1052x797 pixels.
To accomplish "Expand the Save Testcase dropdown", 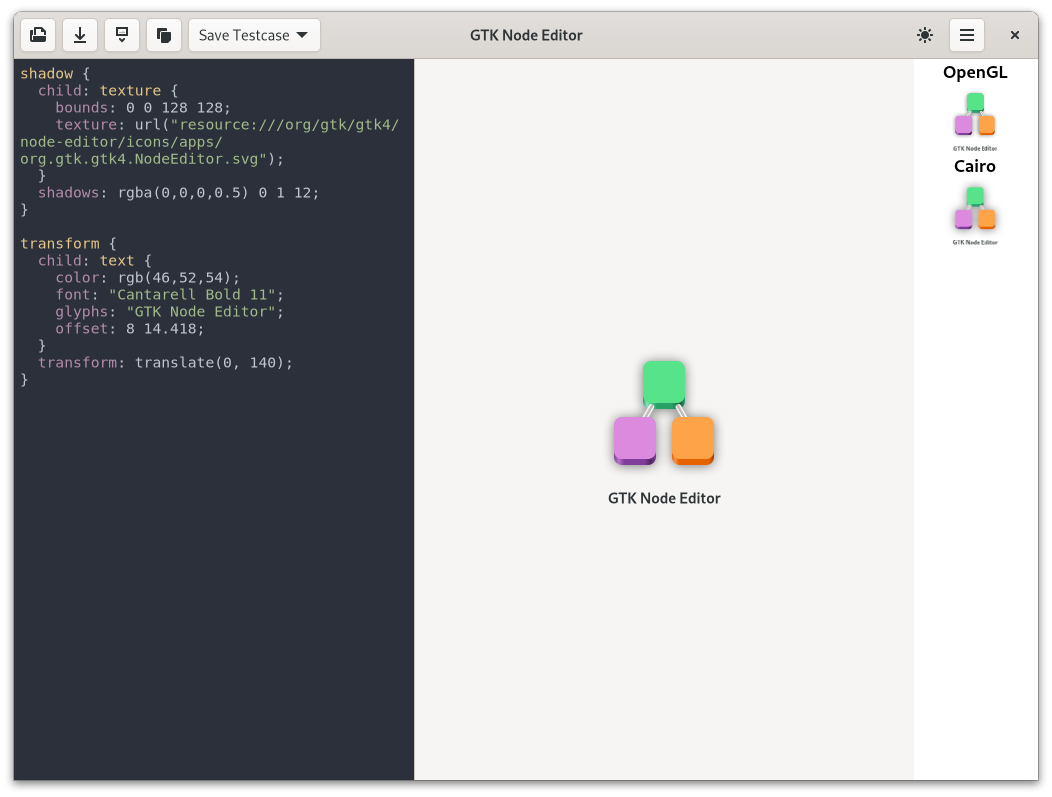I will coord(254,35).
